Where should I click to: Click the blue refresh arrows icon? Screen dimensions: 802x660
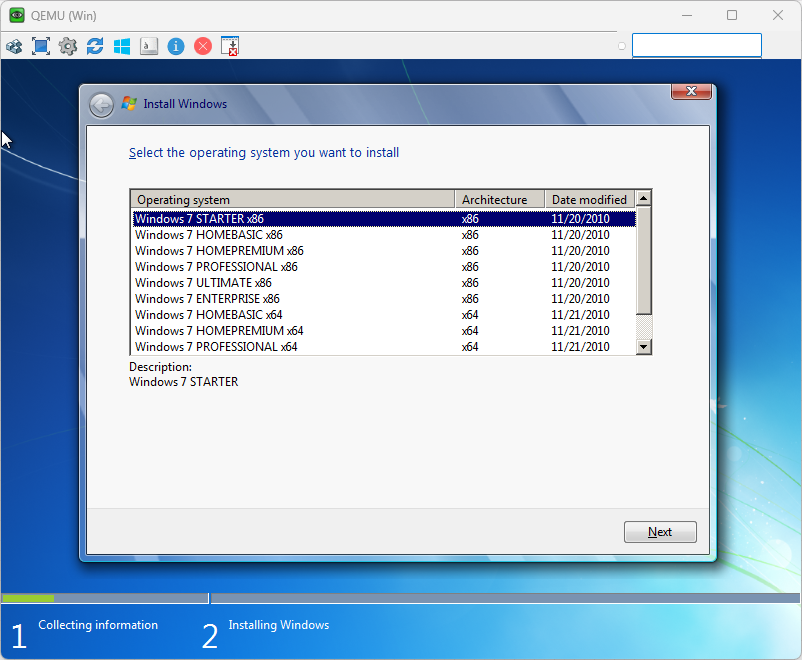click(x=95, y=46)
